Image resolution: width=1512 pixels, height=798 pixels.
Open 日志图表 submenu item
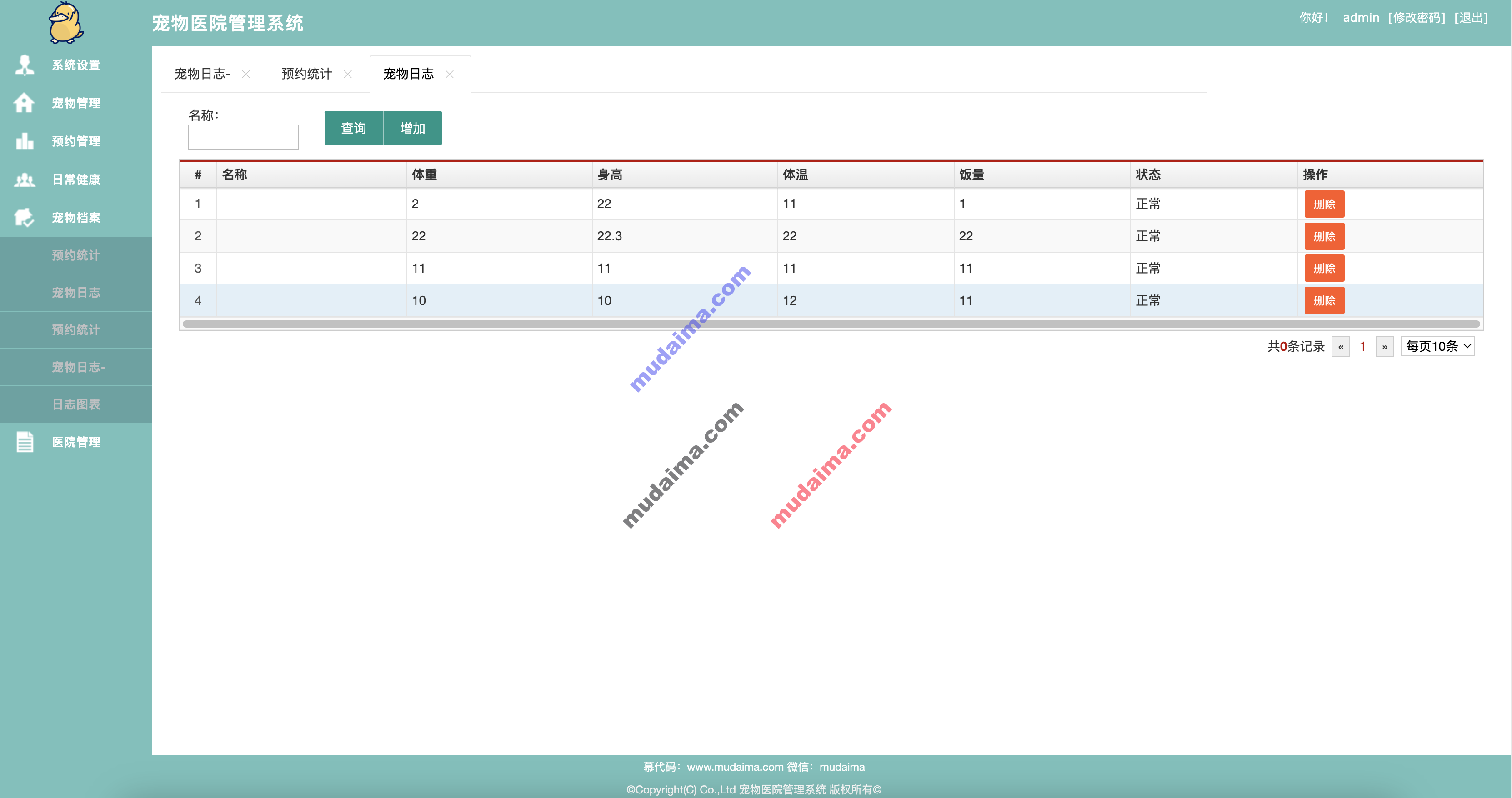pyautogui.click(x=76, y=404)
